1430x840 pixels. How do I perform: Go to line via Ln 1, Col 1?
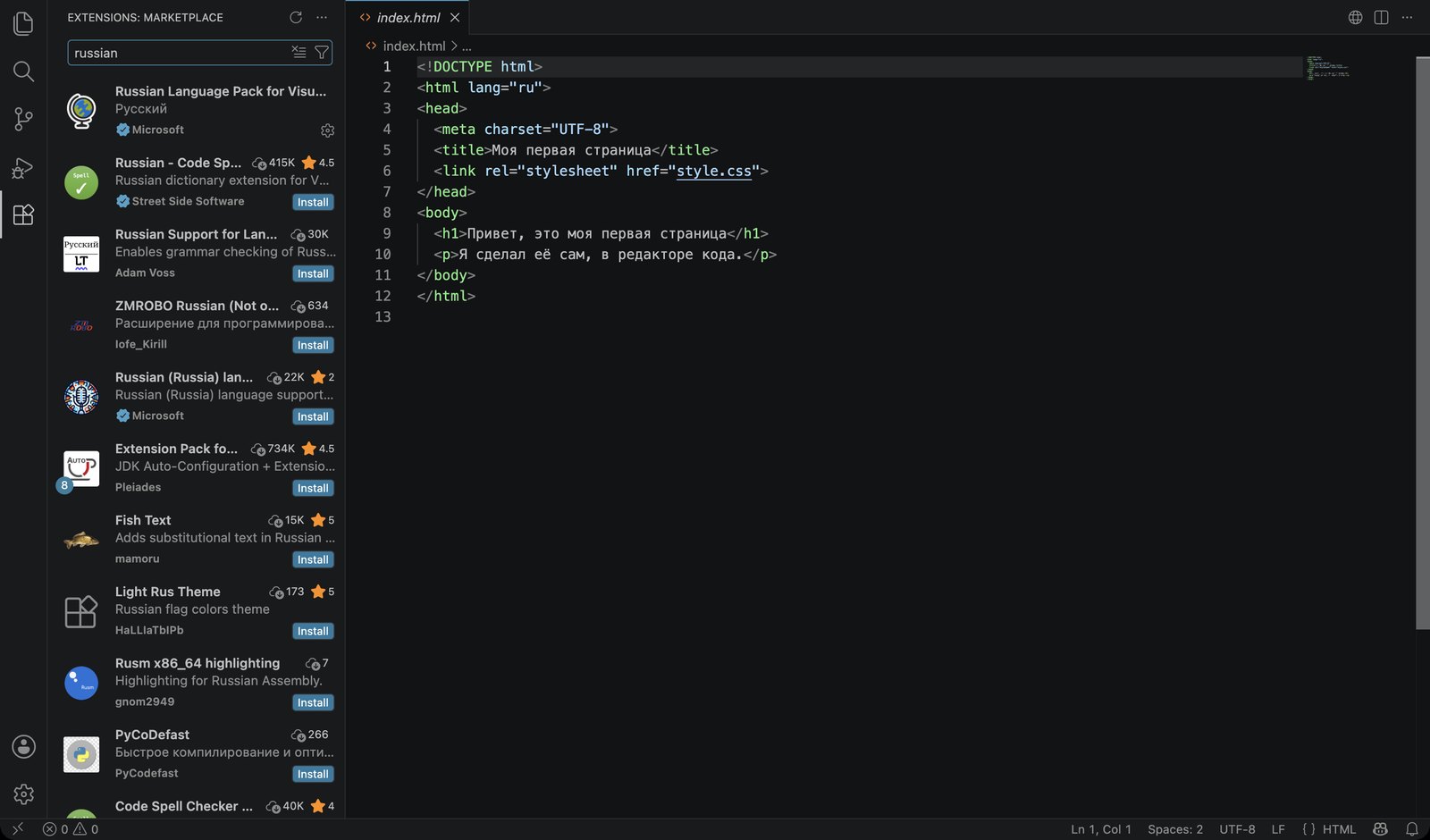point(1101,829)
